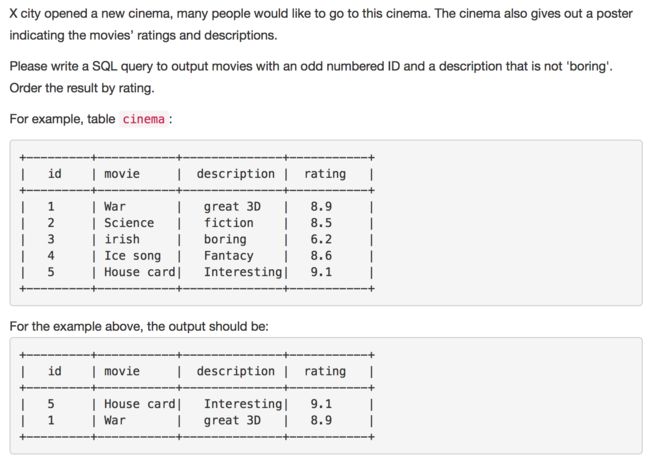The image size is (650, 474).
Task: Click the 'id' header in first table
Action: (55, 174)
